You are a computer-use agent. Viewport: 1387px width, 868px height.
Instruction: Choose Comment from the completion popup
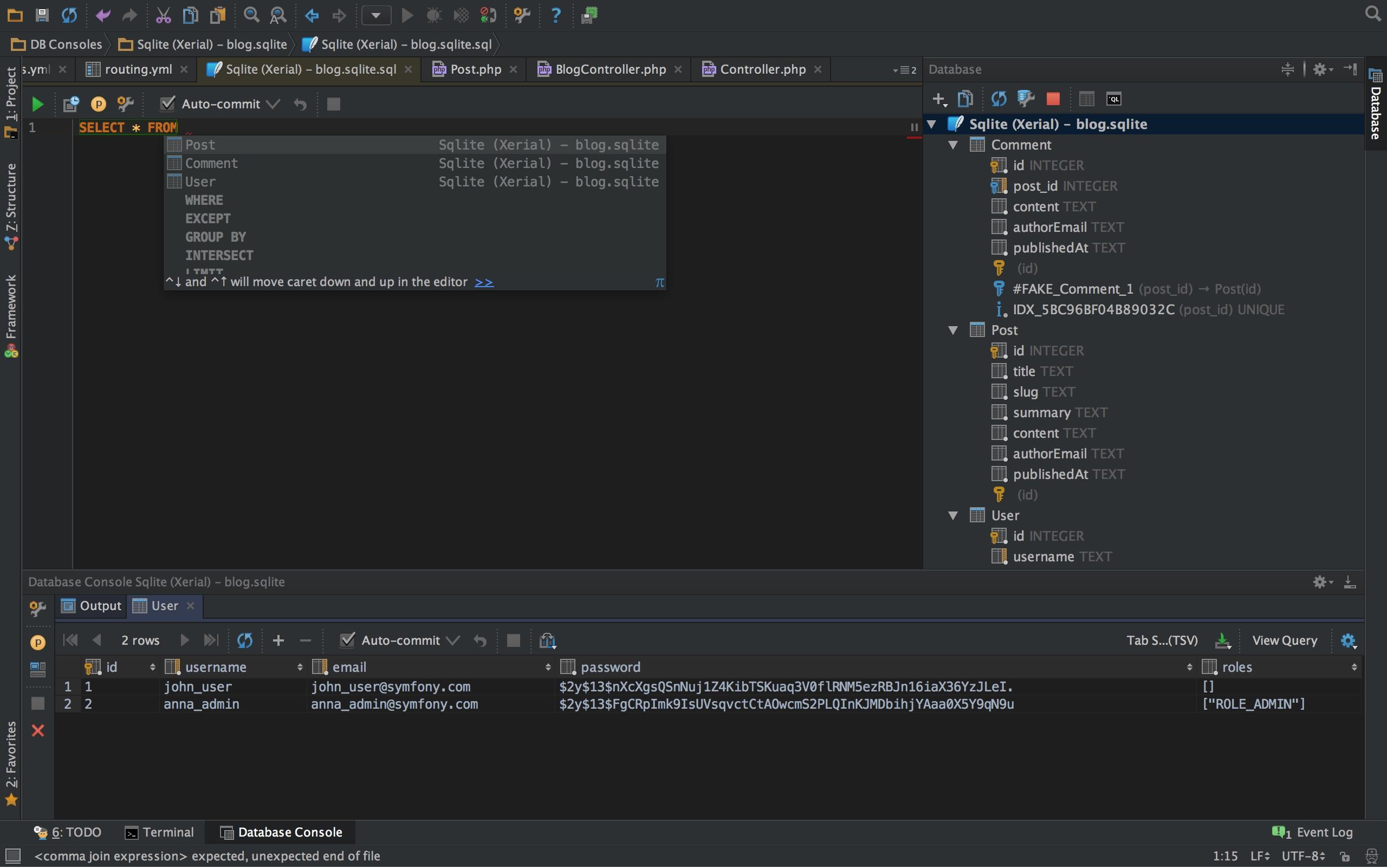coord(211,163)
